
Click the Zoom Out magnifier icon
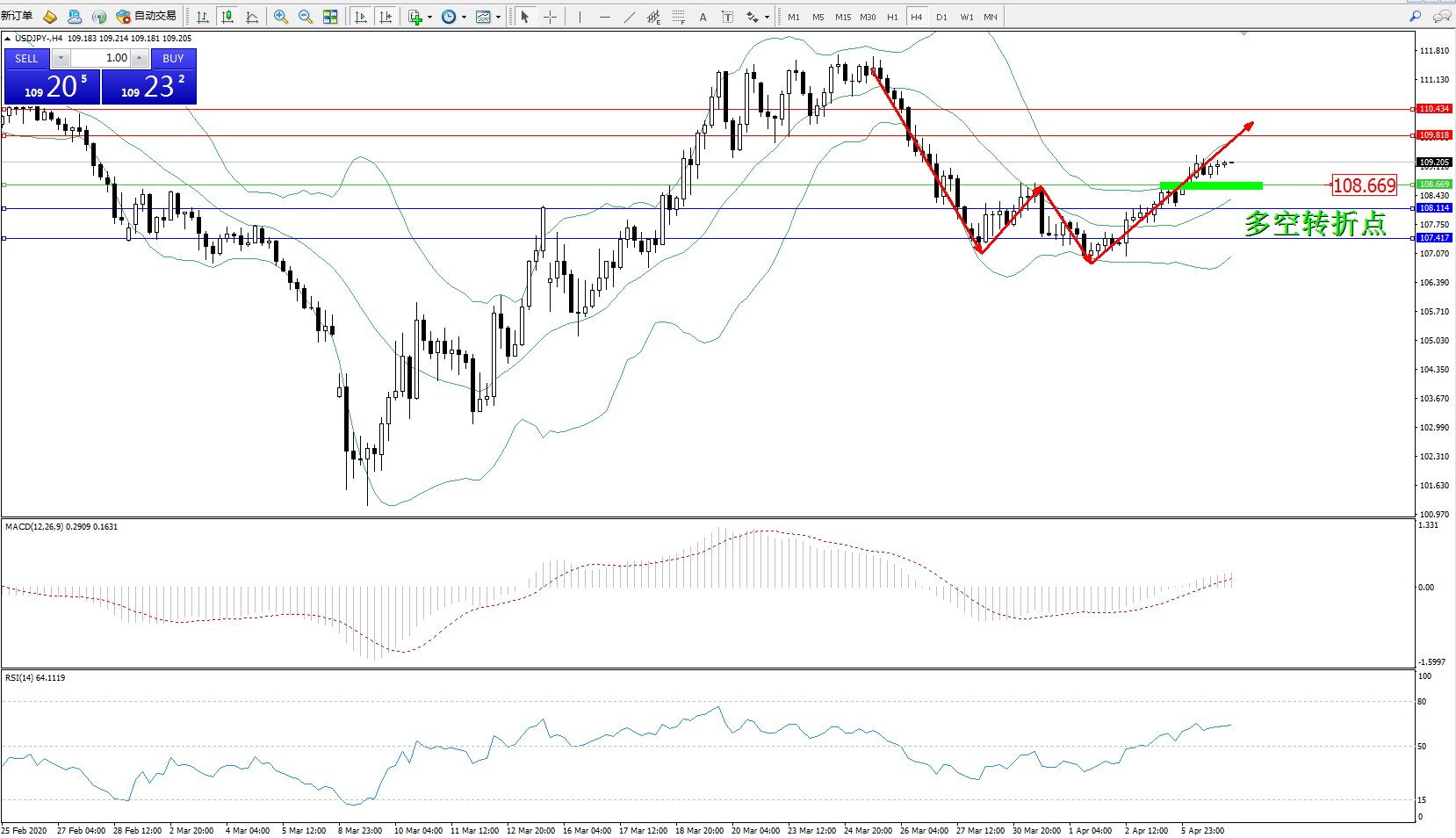(x=306, y=17)
